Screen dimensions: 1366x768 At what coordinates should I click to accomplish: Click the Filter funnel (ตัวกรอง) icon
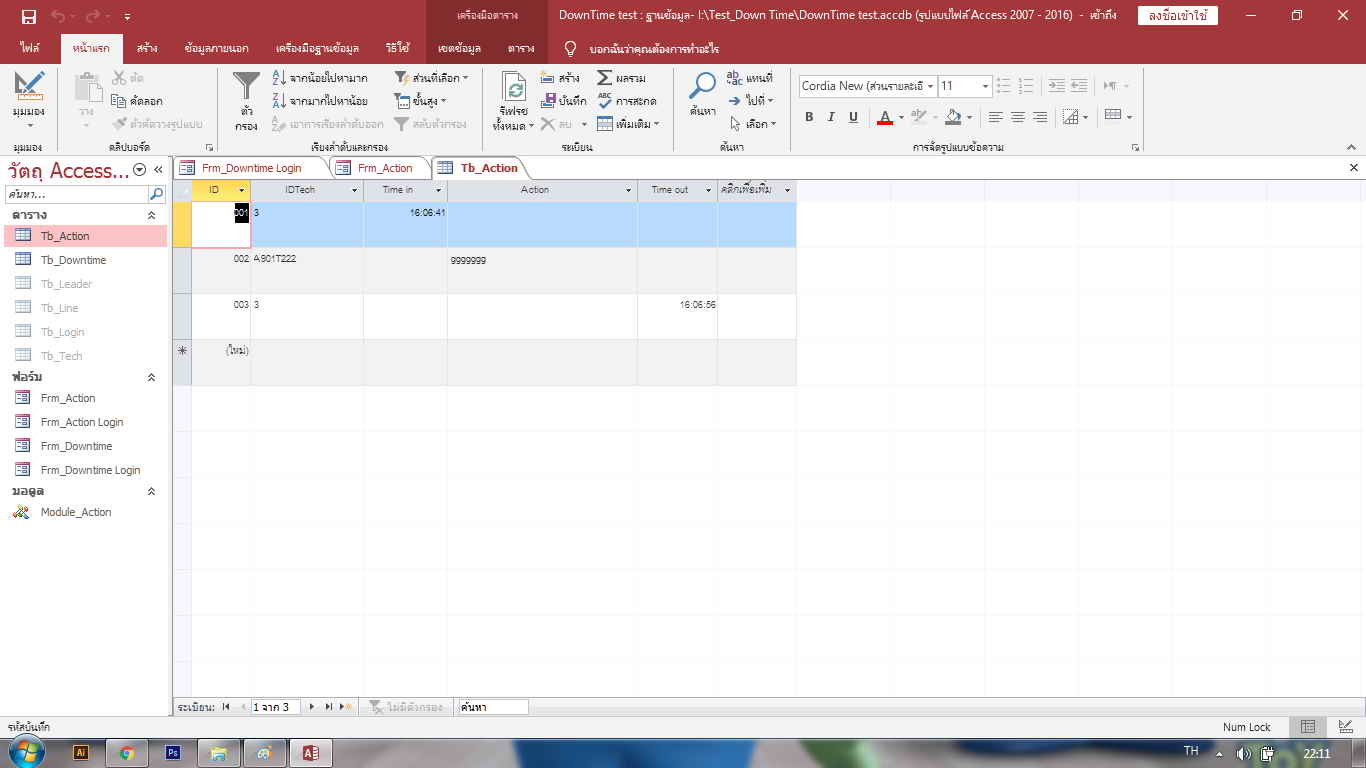(246, 88)
